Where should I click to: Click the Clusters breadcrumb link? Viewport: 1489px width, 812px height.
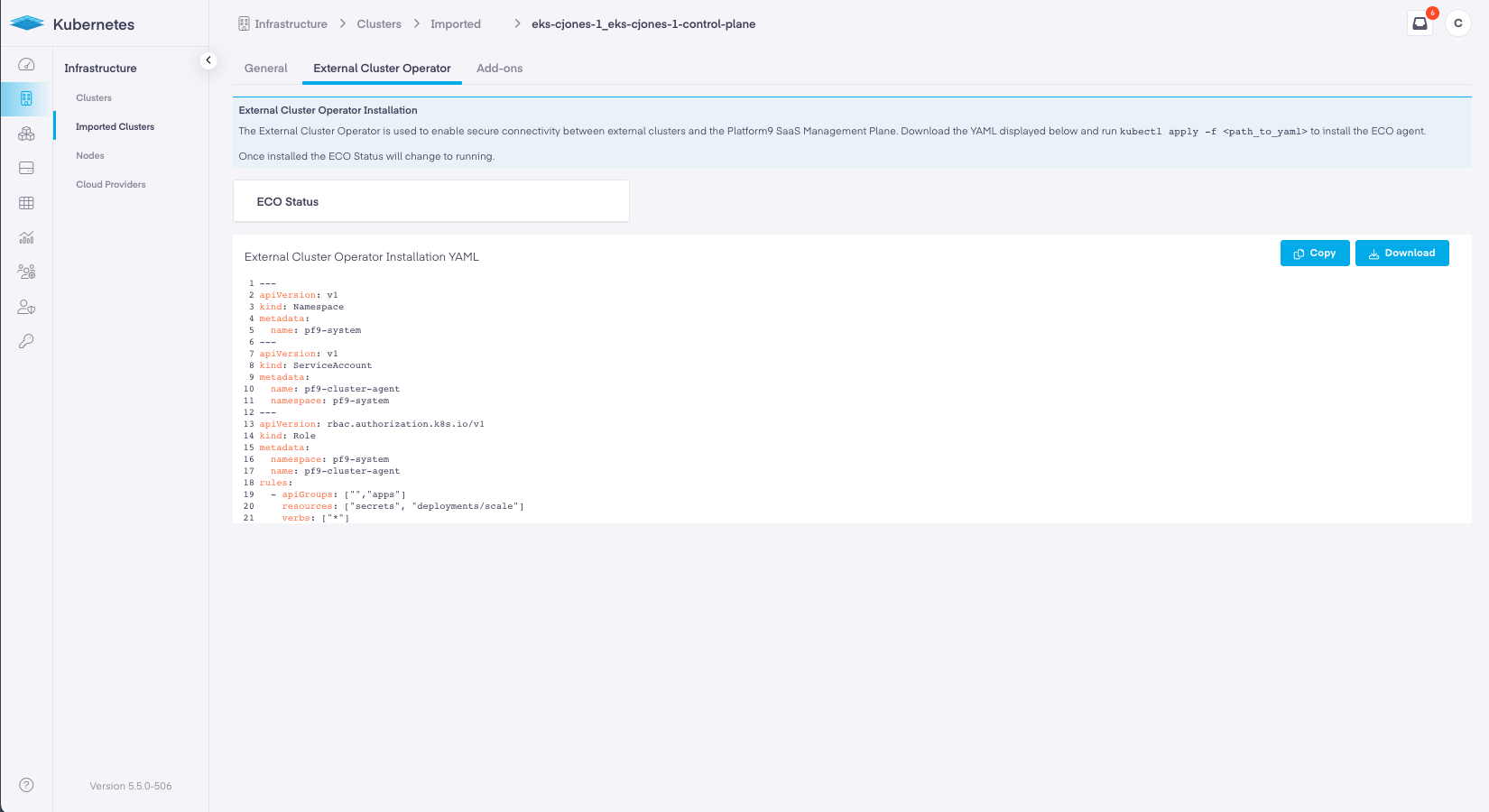(378, 24)
